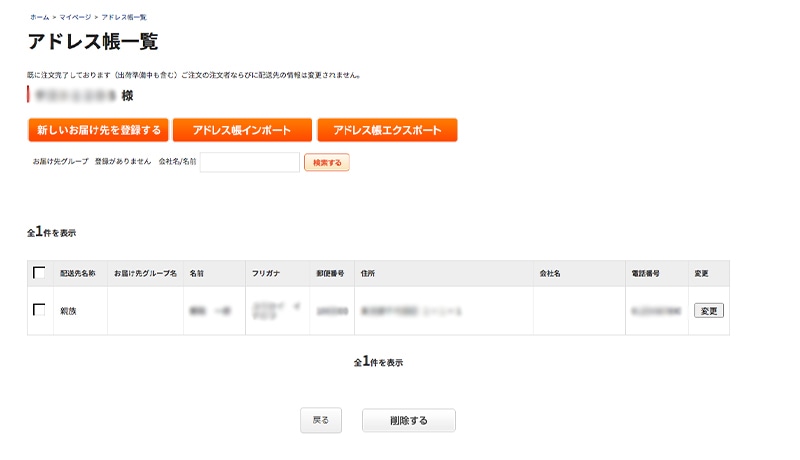Click the 郵便番号 column header
This screenshot has width=800, height=460.
point(330,273)
